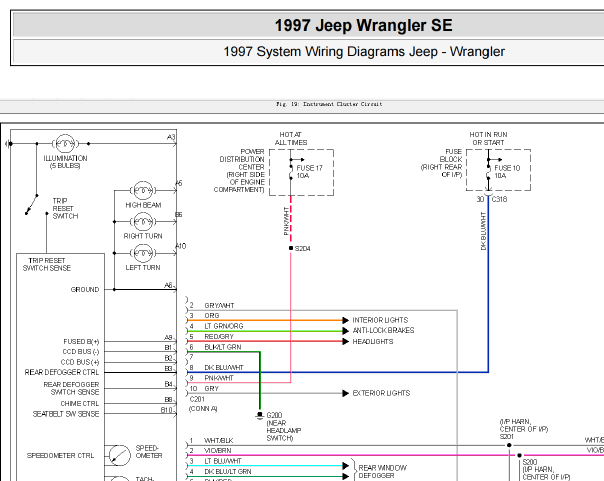Click the S204 splice point

click(291, 248)
